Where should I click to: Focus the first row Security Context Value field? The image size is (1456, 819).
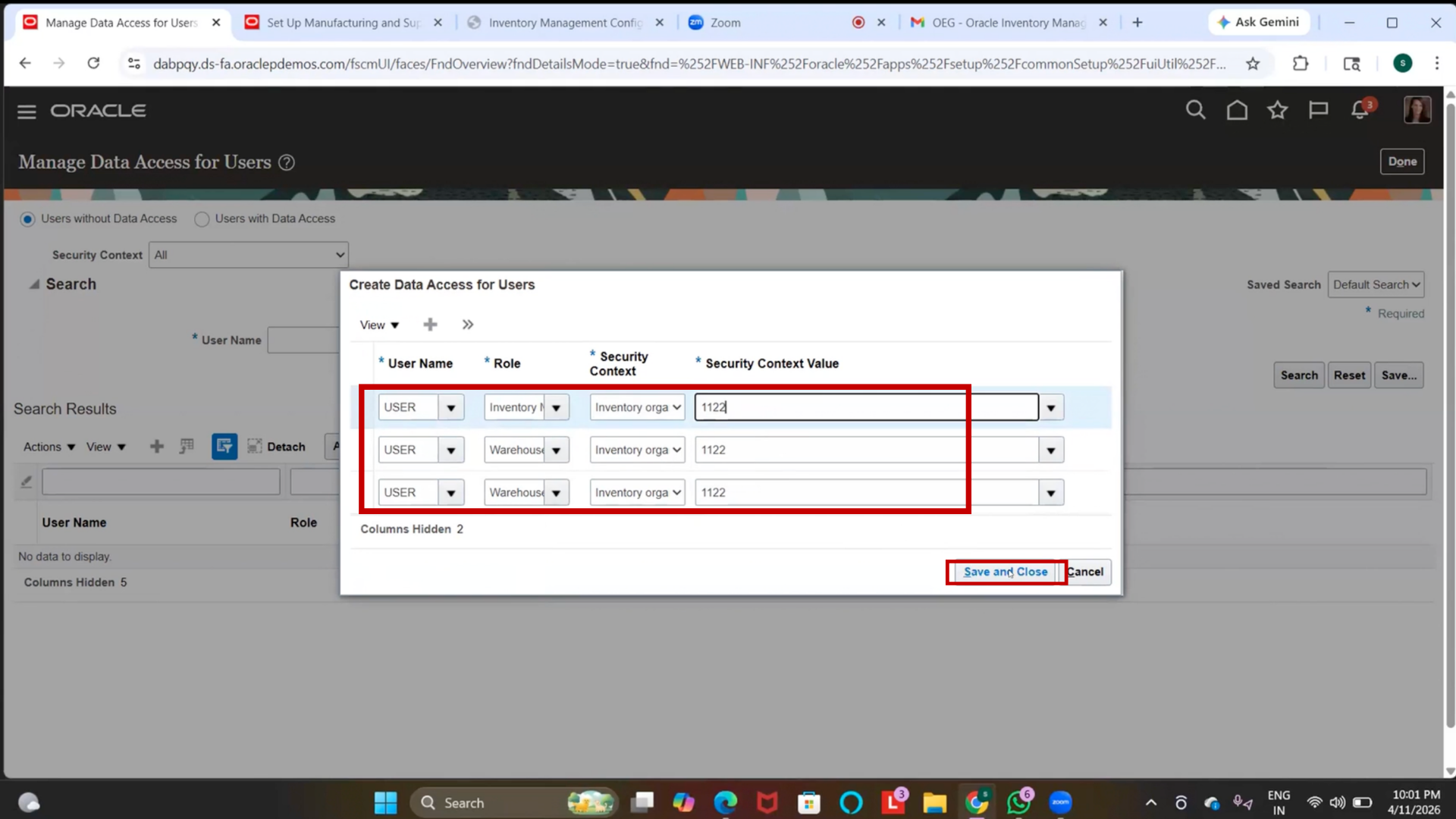(x=866, y=408)
